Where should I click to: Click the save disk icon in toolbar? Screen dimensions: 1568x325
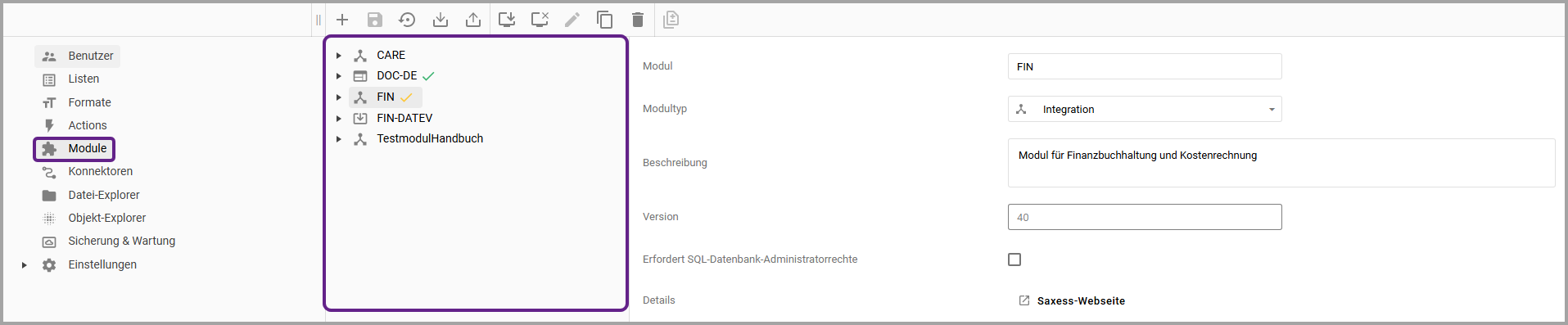tap(375, 20)
